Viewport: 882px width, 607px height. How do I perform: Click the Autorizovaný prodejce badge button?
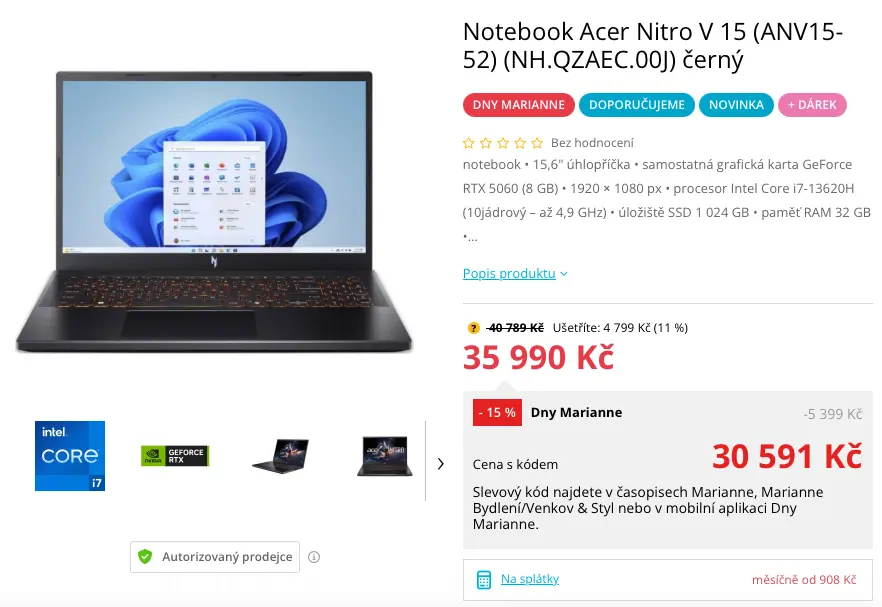pyautogui.click(x=215, y=557)
